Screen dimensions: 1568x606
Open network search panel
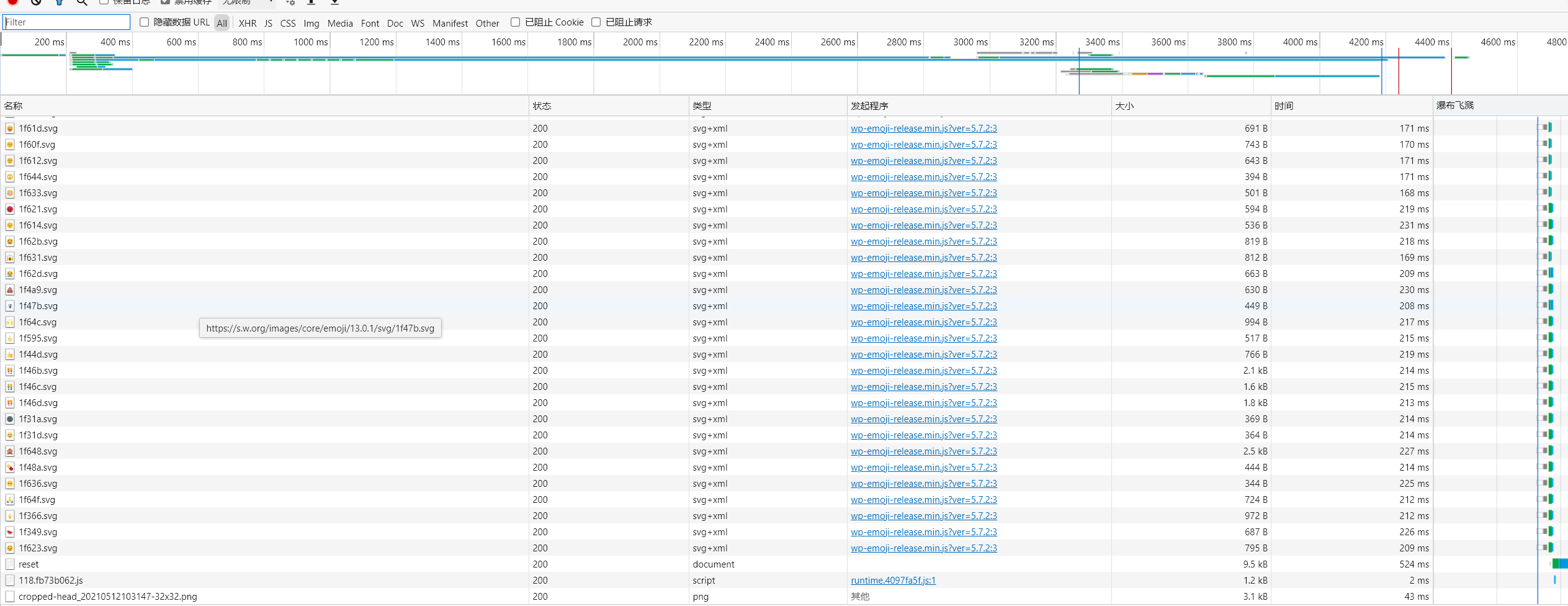tap(81, 2)
